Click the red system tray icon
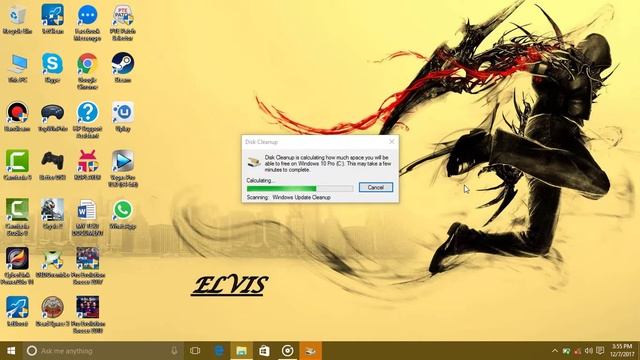This screenshot has width=640, height=360. tap(577, 351)
